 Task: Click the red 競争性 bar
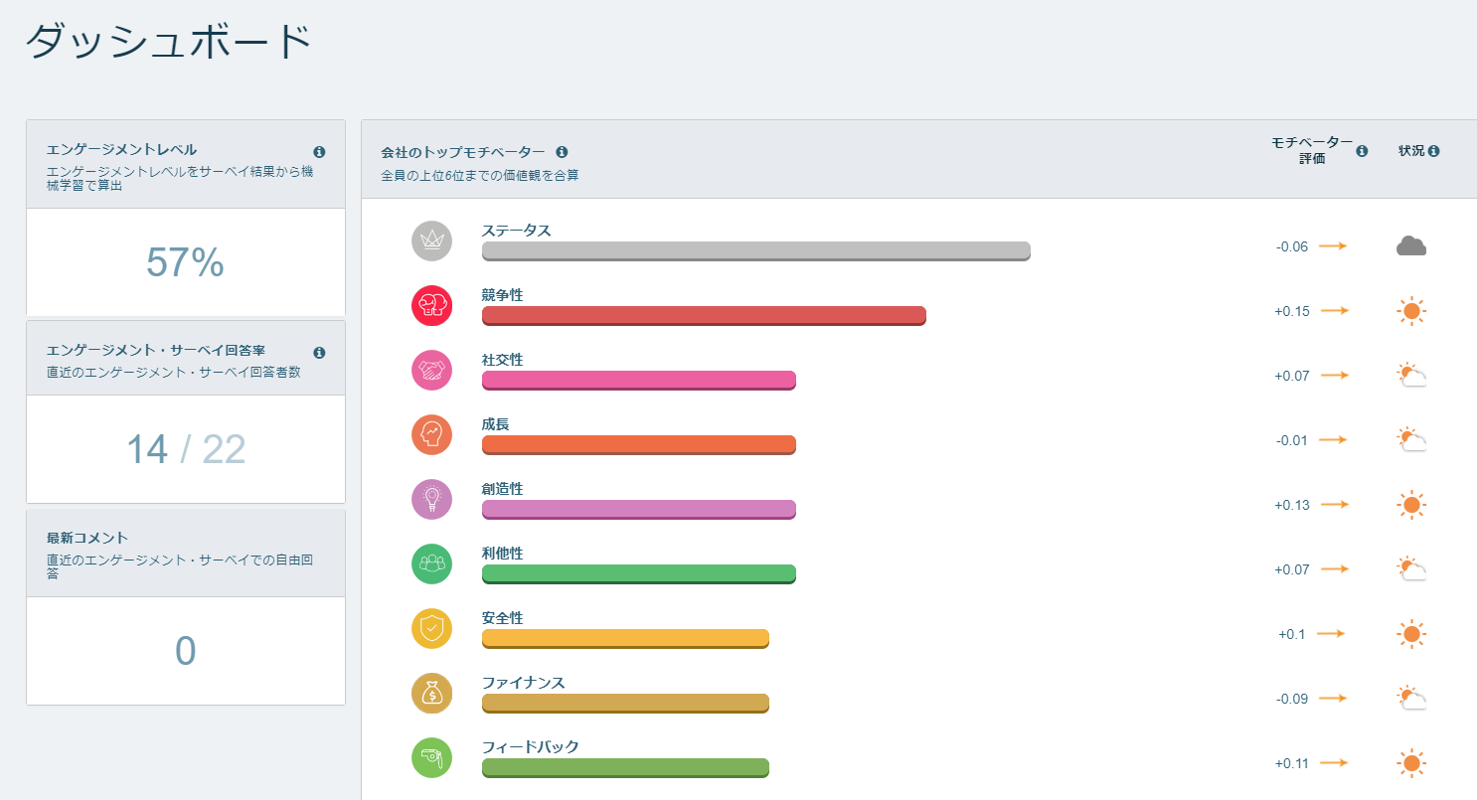(704, 316)
